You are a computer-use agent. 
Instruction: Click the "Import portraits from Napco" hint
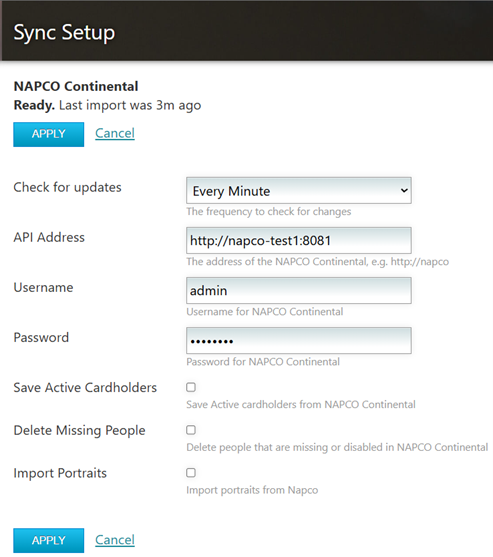pyautogui.click(x=252, y=490)
